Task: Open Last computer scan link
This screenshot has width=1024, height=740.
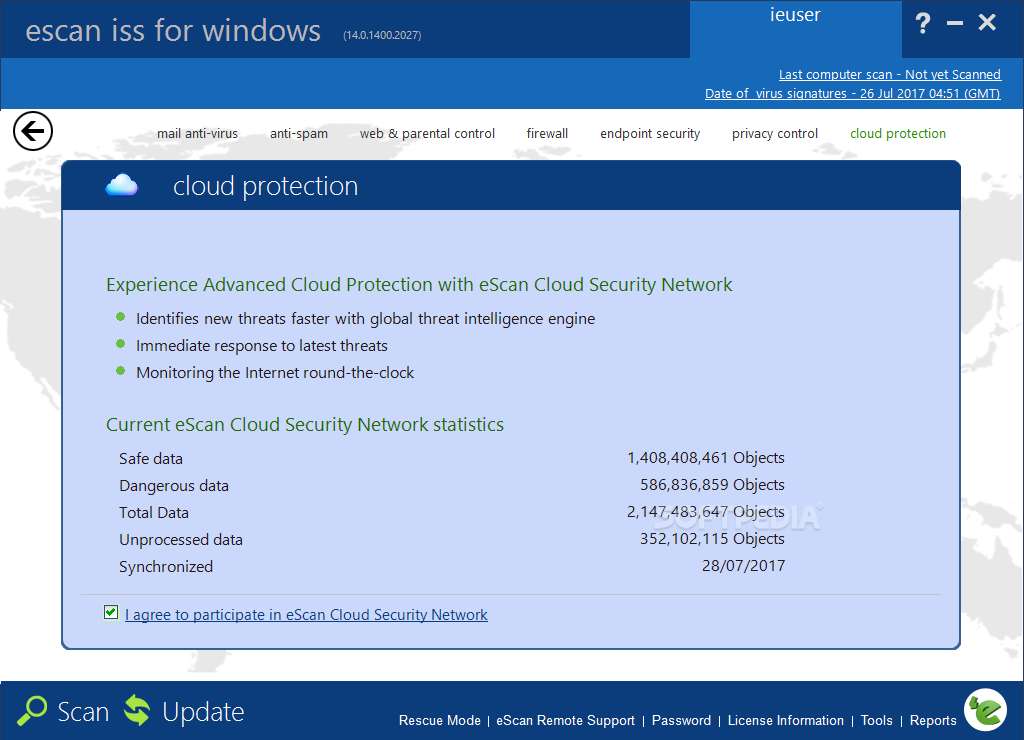Action: click(889, 74)
